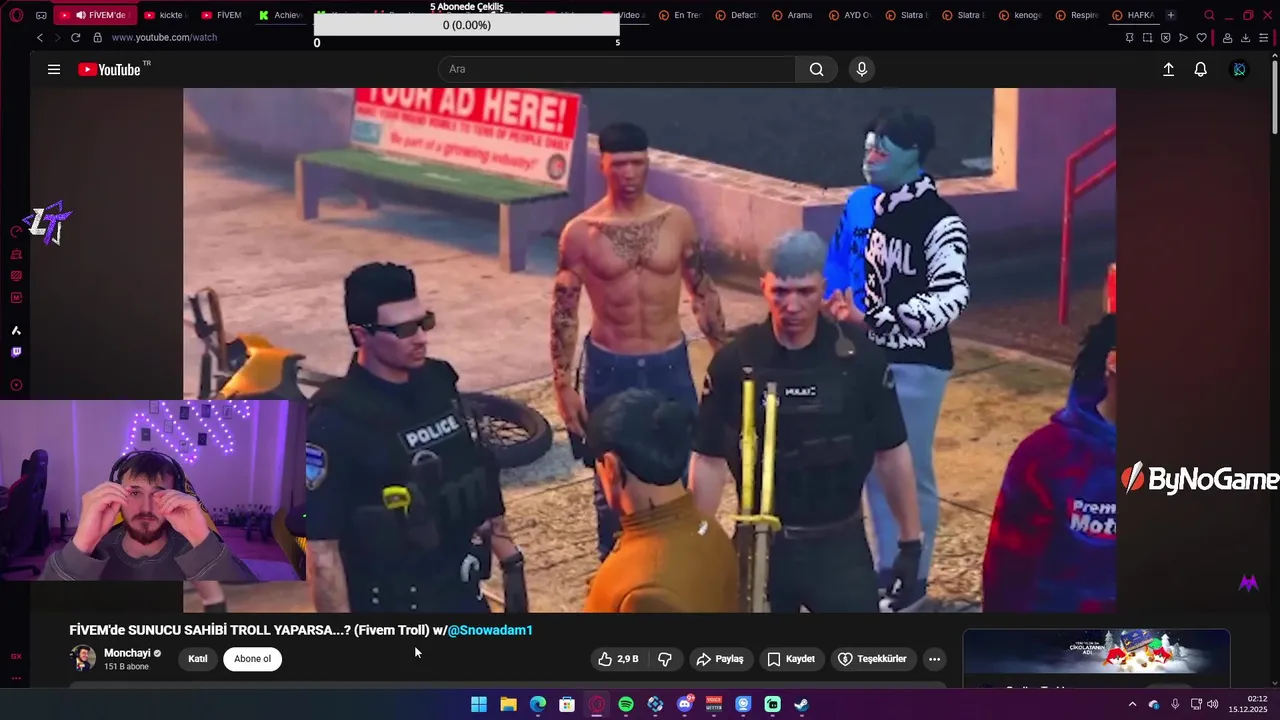Click the video player area to pause
Viewport: 1280px width, 720px height.
coord(649,350)
